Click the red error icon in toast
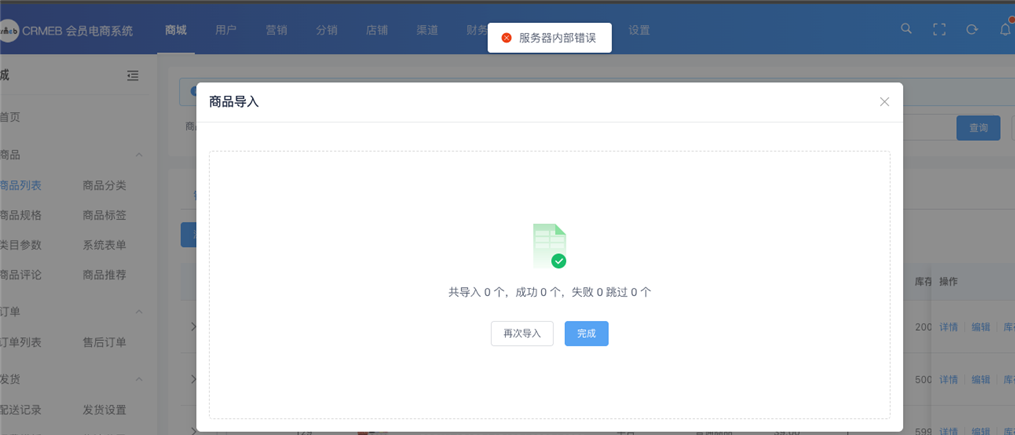Screen dimensions: 1015x435 (506, 38)
